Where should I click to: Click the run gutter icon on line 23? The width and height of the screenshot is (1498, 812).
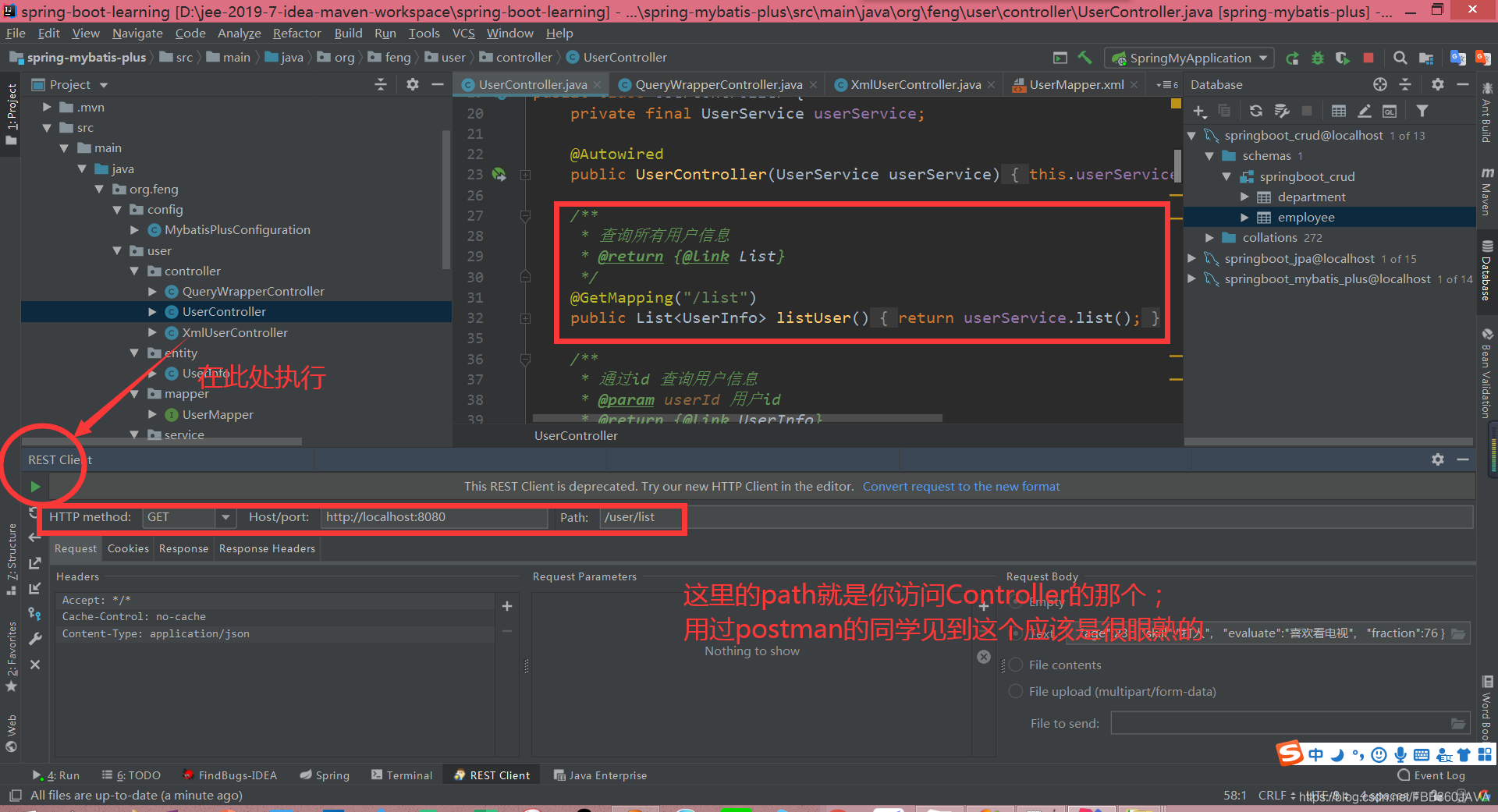pyautogui.click(x=499, y=175)
